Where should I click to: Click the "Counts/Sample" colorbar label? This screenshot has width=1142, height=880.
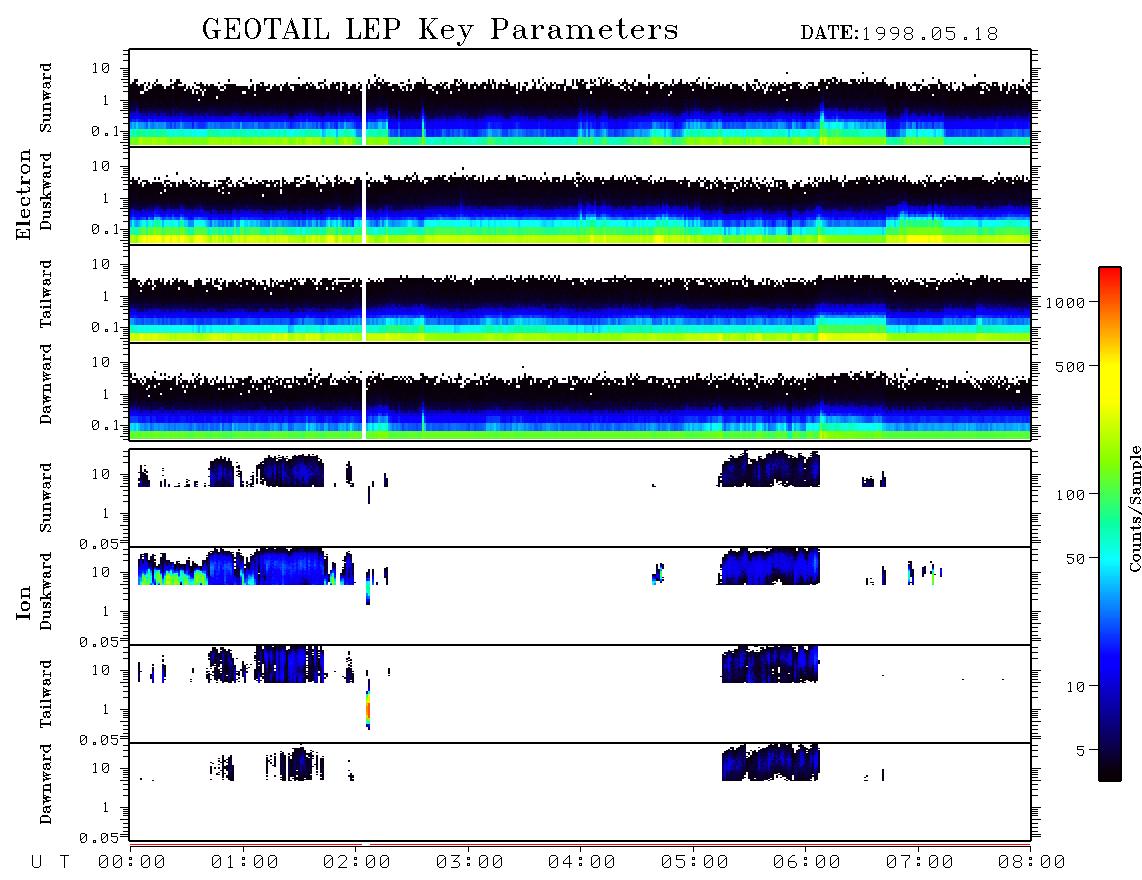pyautogui.click(x=1135, y=508)
